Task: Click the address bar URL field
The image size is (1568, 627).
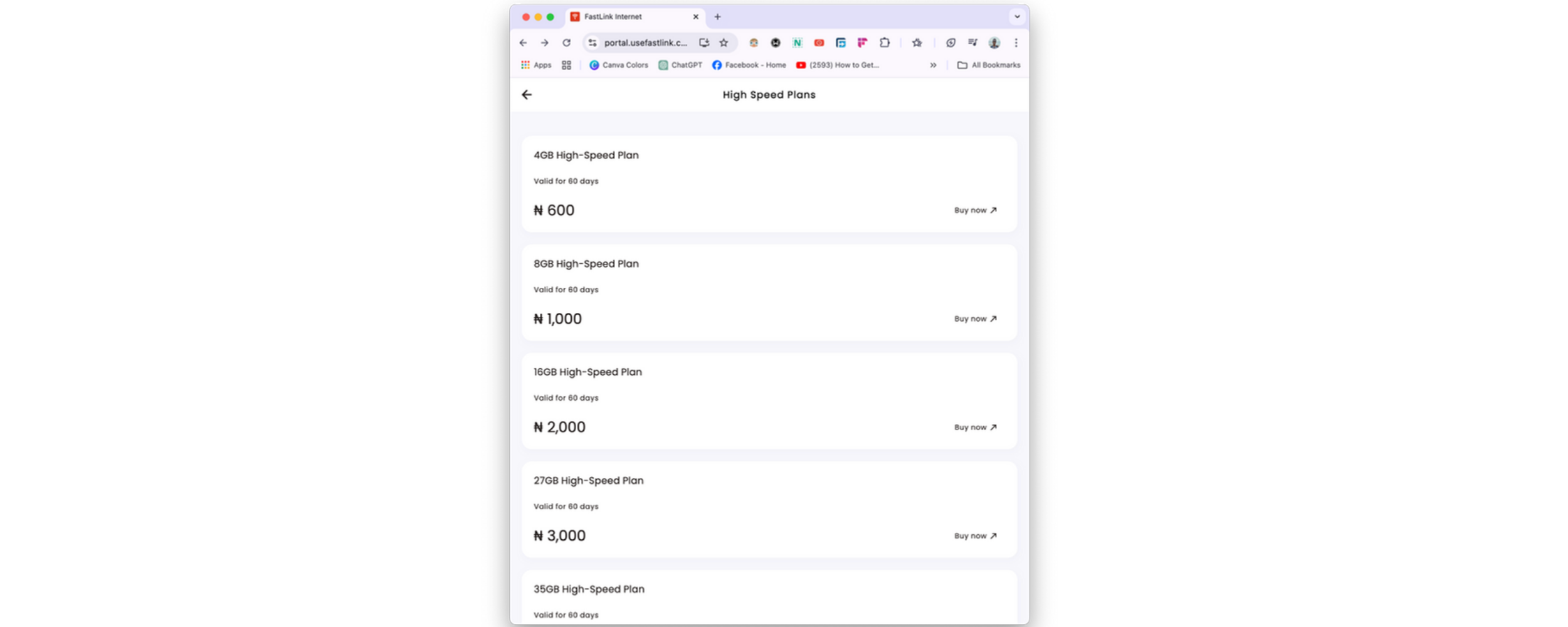Action: [x=645, y=43]
